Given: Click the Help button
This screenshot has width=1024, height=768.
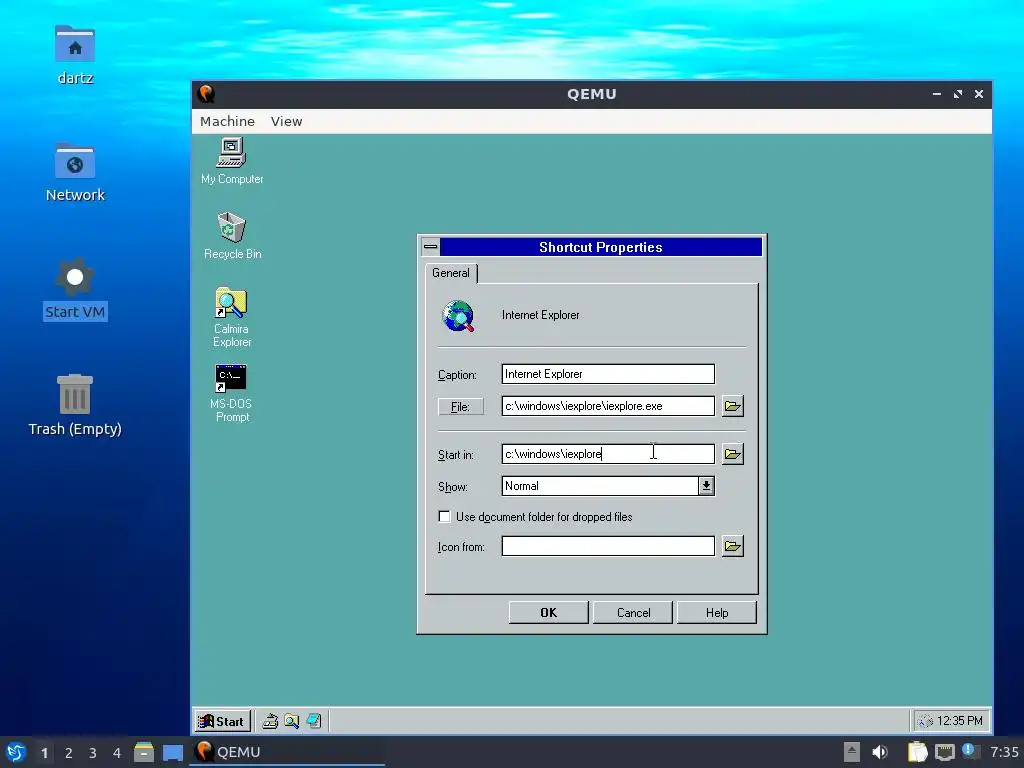Looking at the screenshot, I should click(716, 613).
